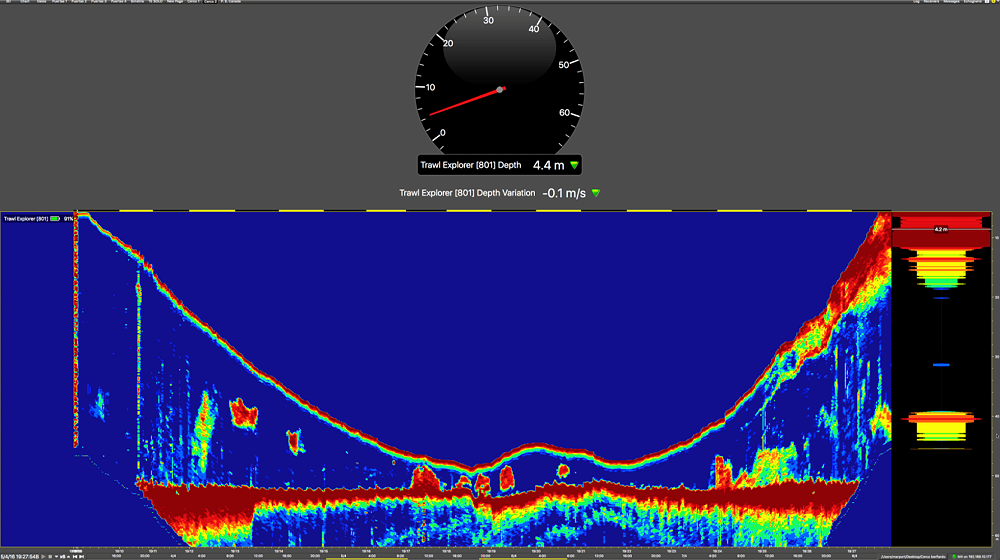
Task: Open the Log panel
Action: tap(916, 2)
